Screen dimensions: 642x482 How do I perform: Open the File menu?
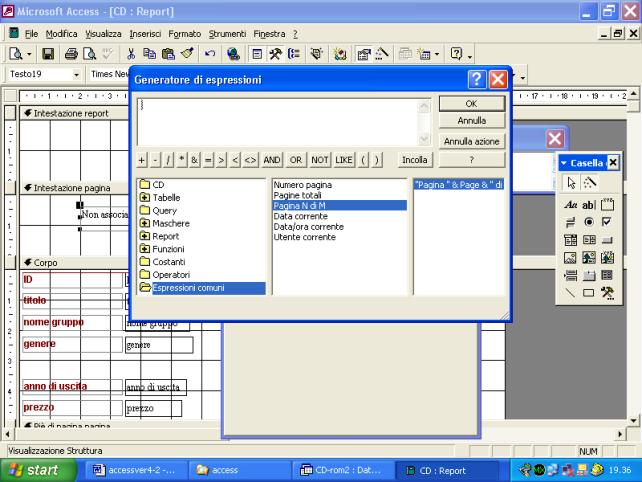pos(31,34)
